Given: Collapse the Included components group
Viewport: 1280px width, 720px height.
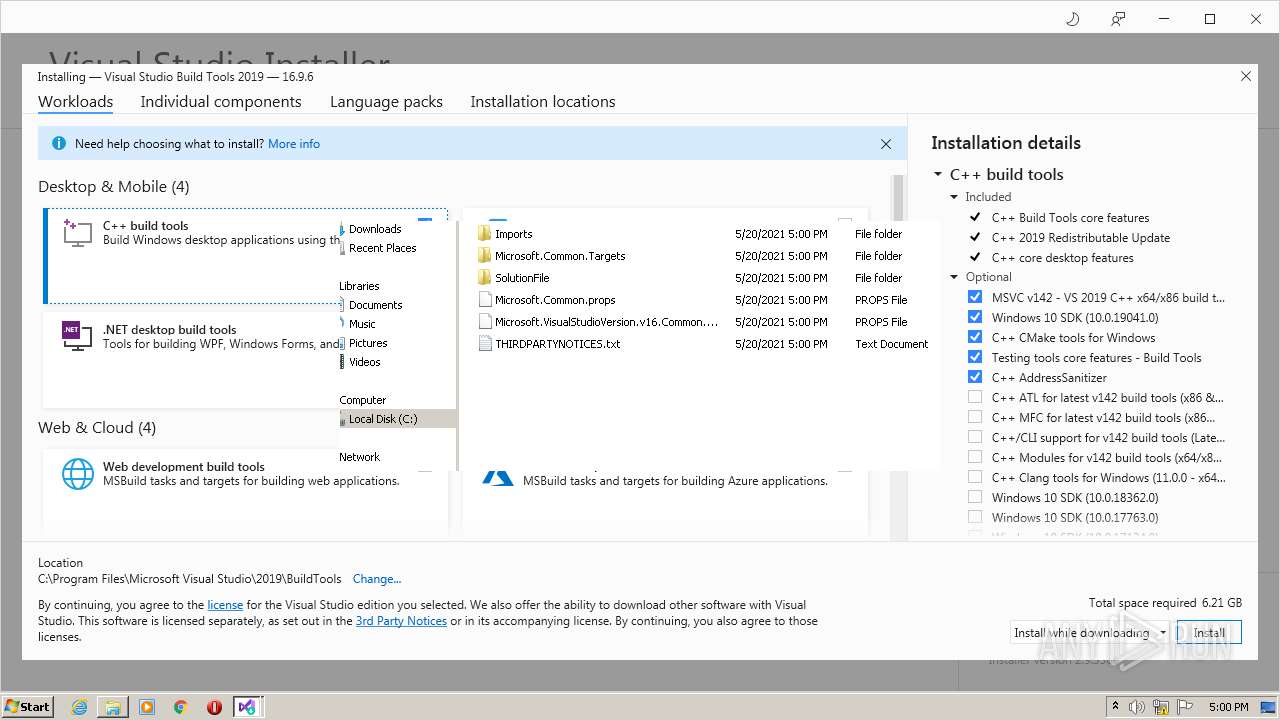Looking at the screenshot, I should pos(955,197).
